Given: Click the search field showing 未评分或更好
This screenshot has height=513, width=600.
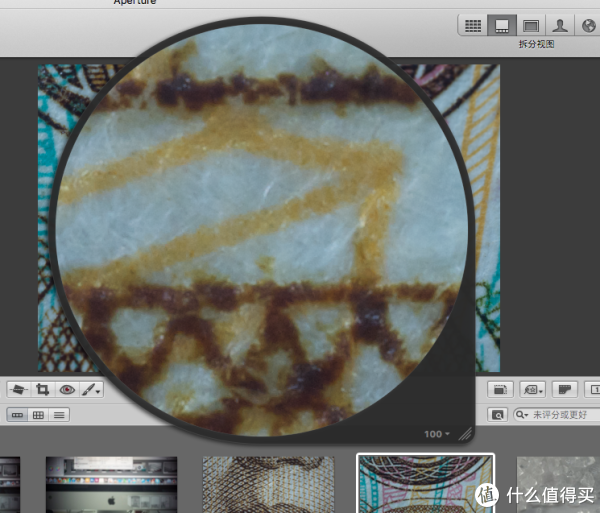Looking at the screenshot, I should click(557, 415).
